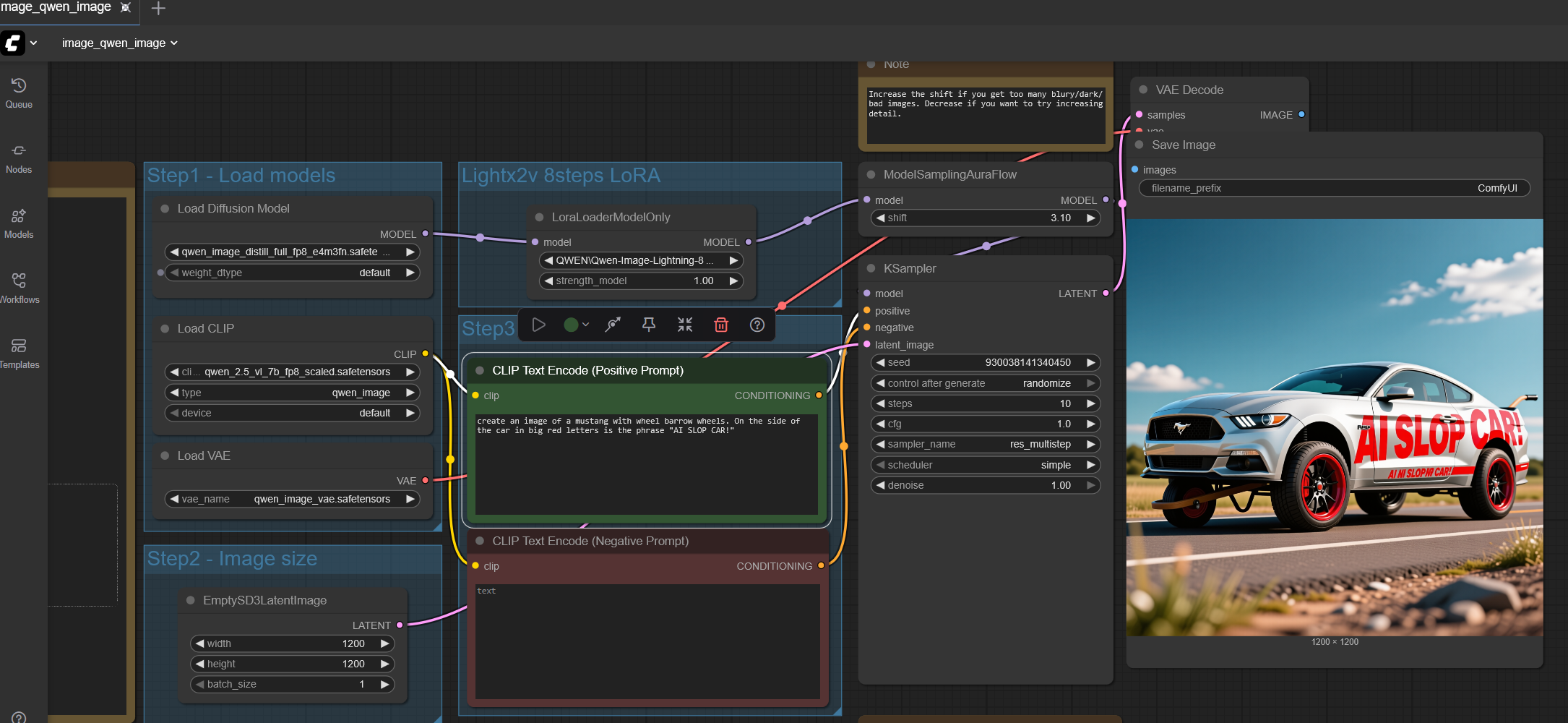Viewport: 1568px width, 723px height.
Task: Increase the shift value with right arrow
Action: pos(1091,218)
